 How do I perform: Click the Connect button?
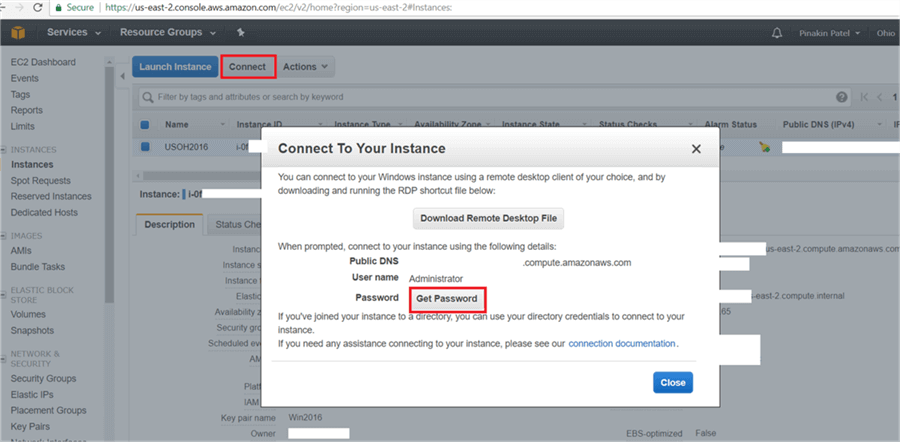click(x=247, y=67)
